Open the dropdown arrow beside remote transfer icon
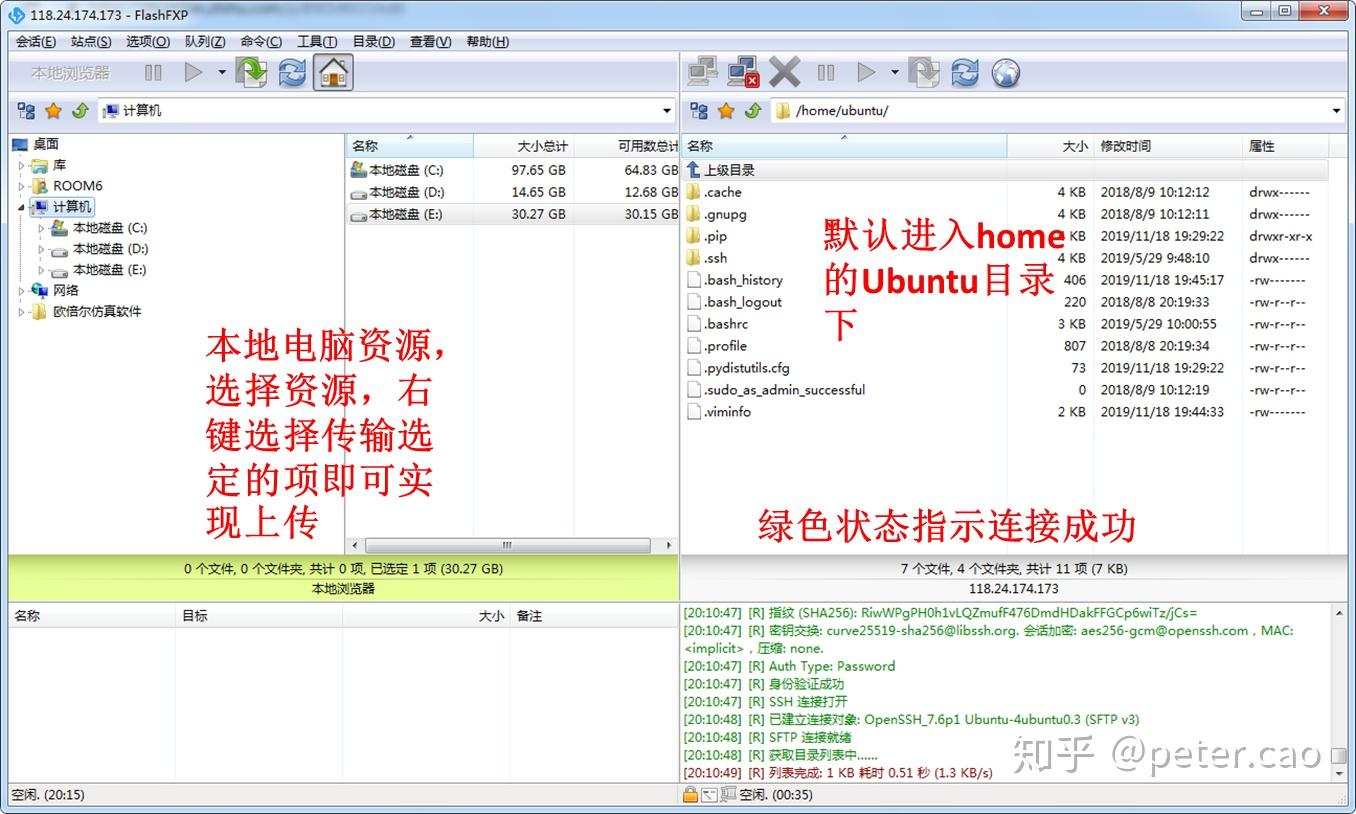The height and width of the screenshot is (814, 1356). click(894, 72)
